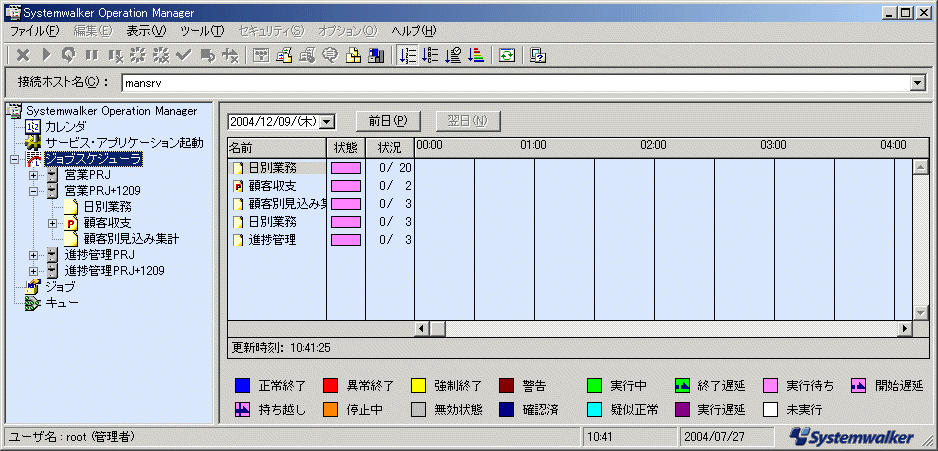Click the 前日(P) previous day button
The image size is (938, 451).
(388, 121)
